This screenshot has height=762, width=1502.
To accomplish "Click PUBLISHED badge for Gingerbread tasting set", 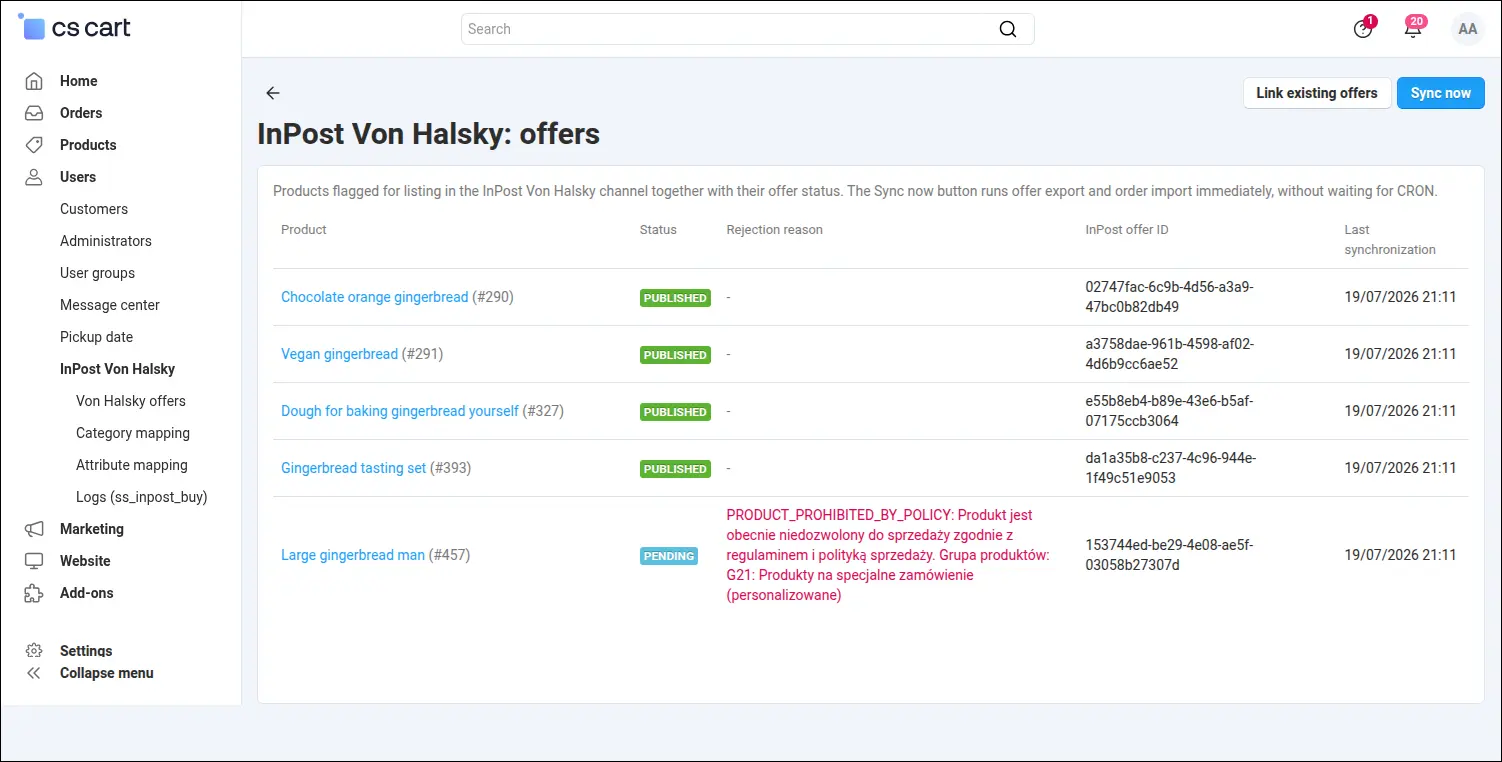I will pyautogui.click(x=675, y=469).
